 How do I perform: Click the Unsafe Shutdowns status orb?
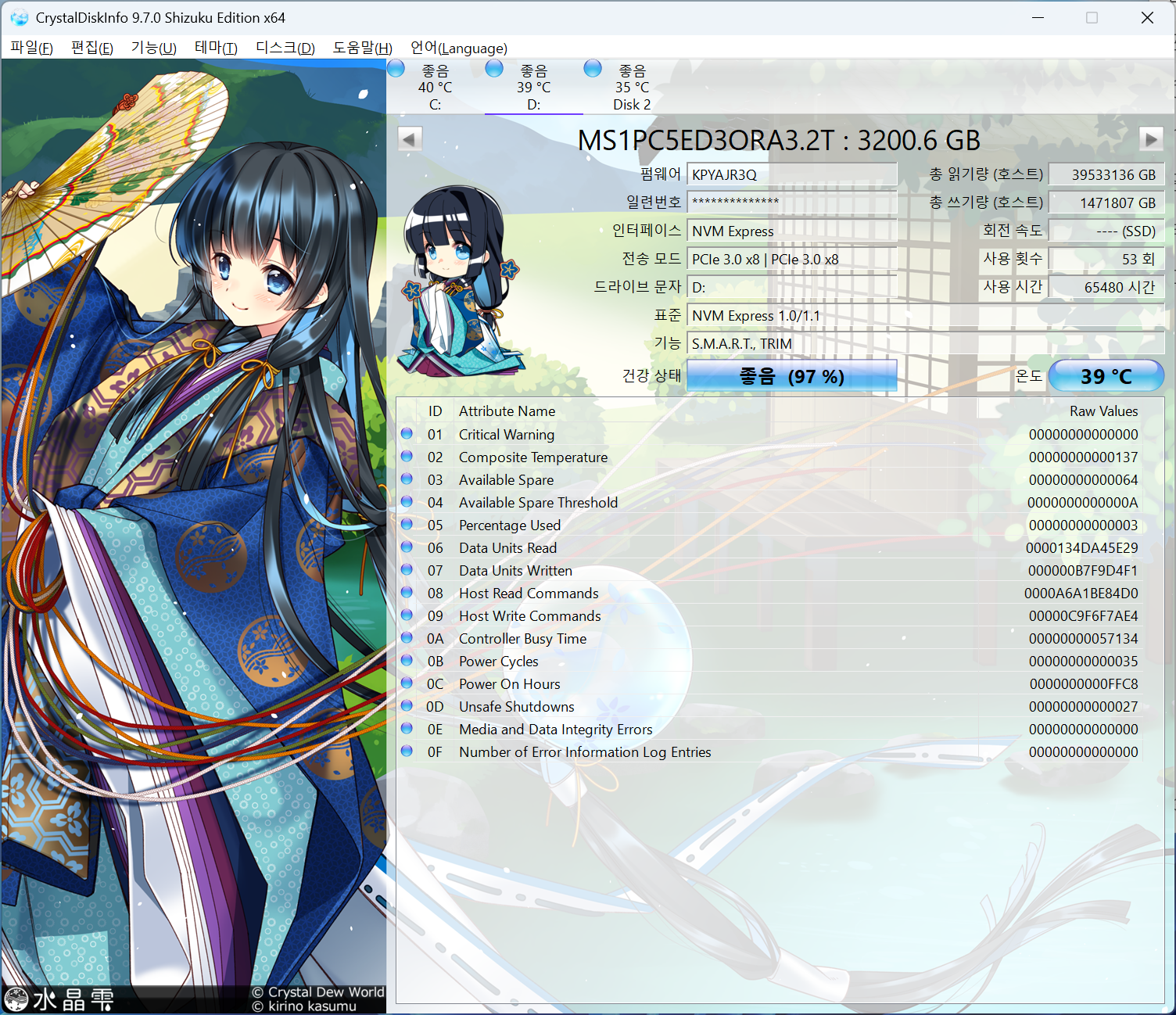(x=407, y=705)
